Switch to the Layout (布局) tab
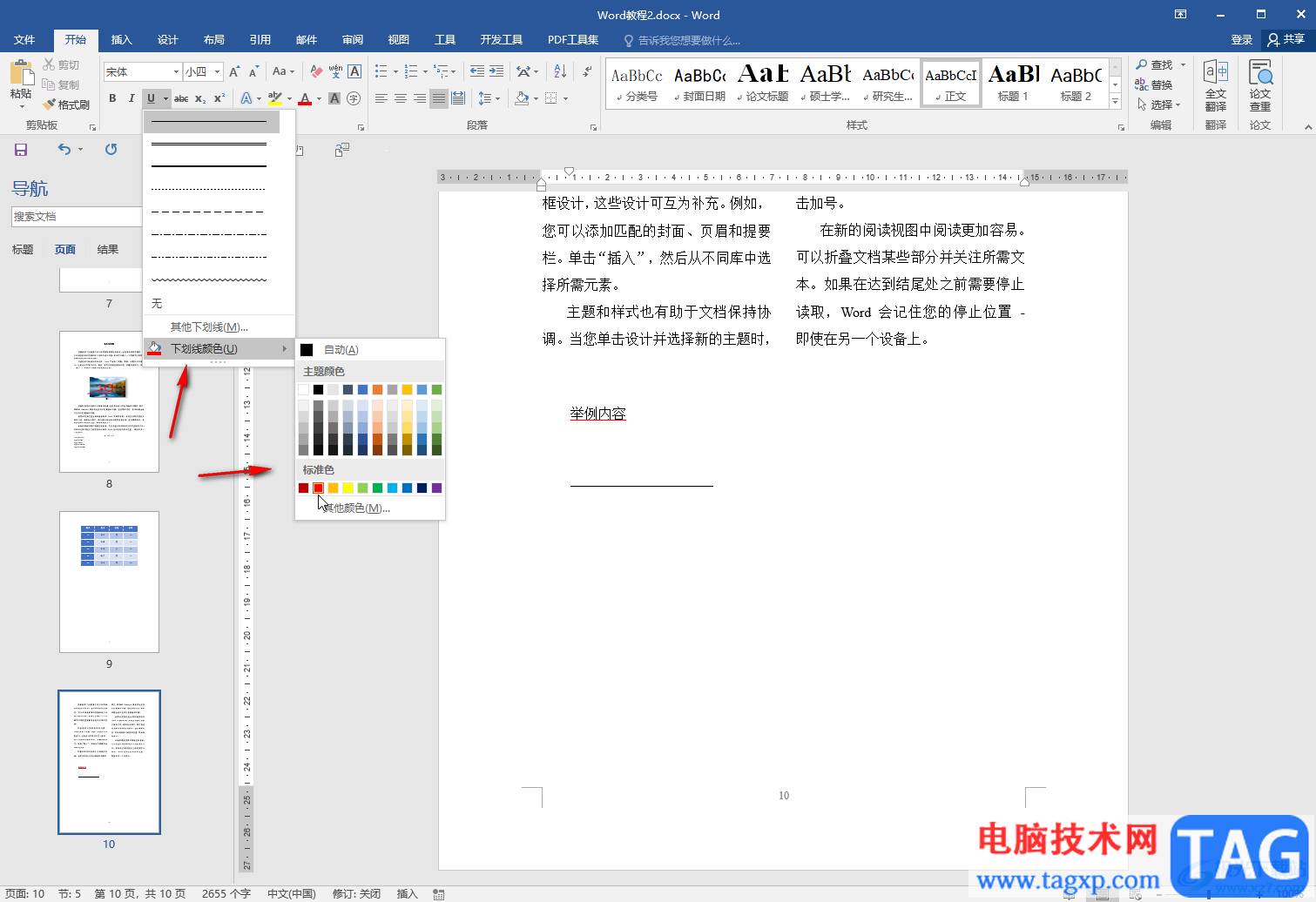1316x902 pixels. pyautogui.click(x=214, y=39)
